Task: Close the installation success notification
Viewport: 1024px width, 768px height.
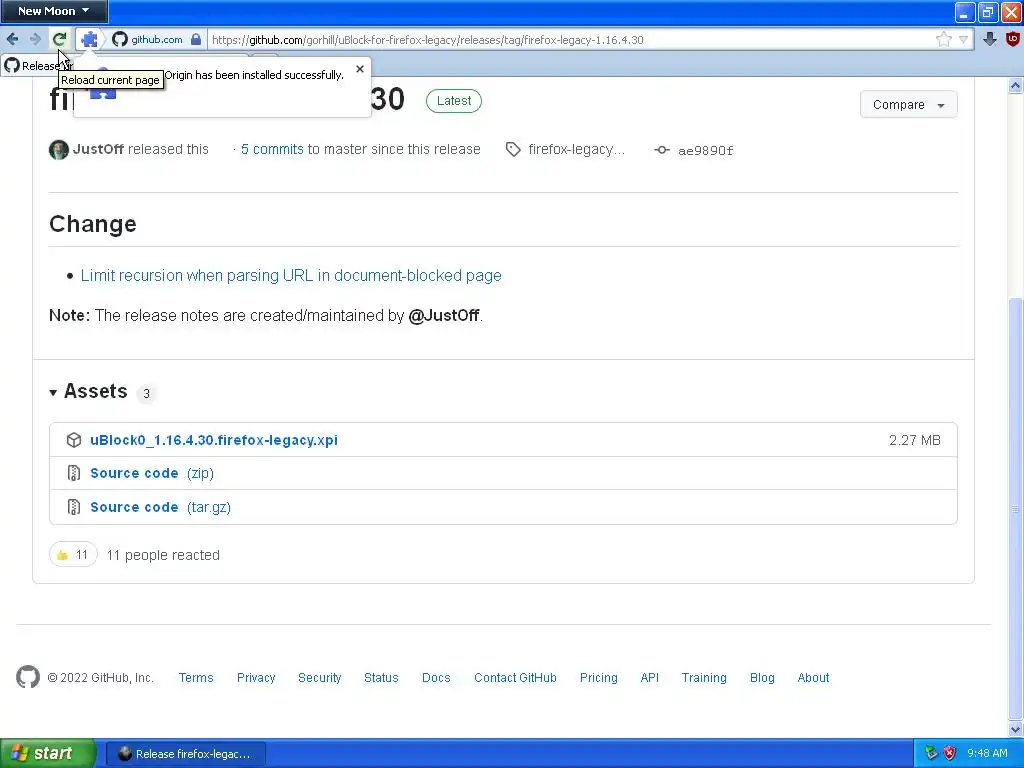Action: 360,69
